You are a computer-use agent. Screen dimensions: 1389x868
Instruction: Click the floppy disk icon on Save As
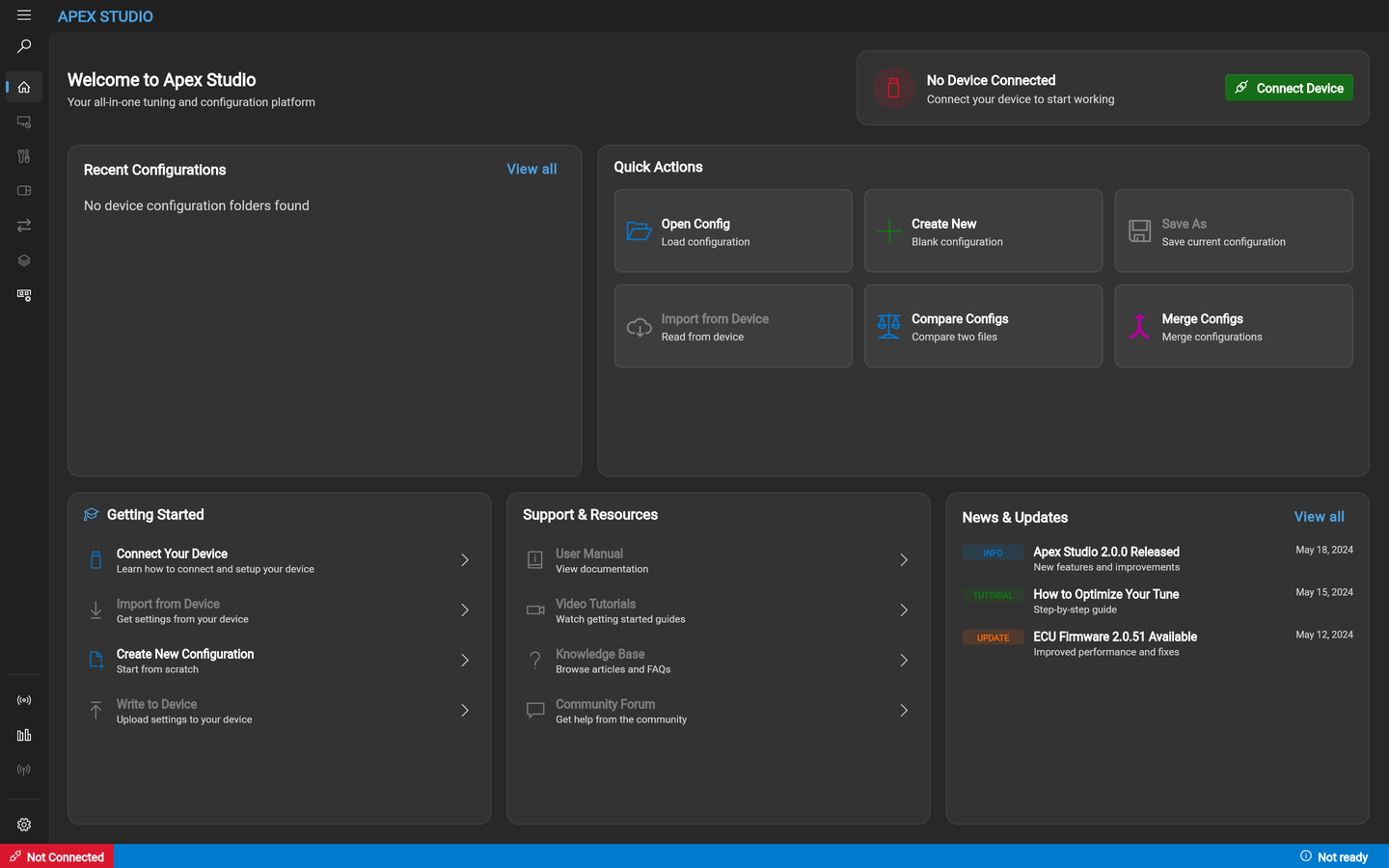[x=1139, y=231]
